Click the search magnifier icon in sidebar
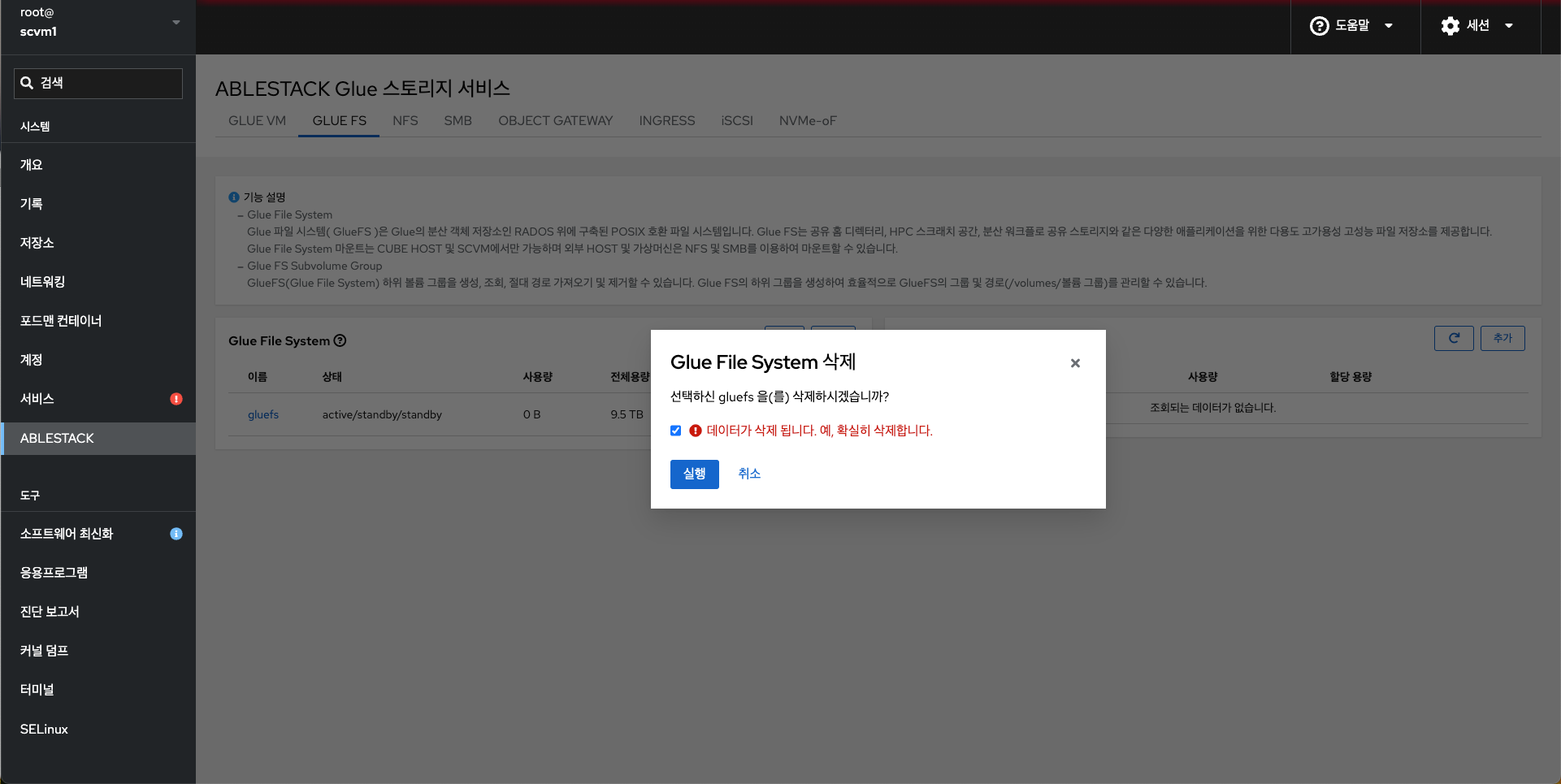Screen dimensions: 1561x784 27,83
